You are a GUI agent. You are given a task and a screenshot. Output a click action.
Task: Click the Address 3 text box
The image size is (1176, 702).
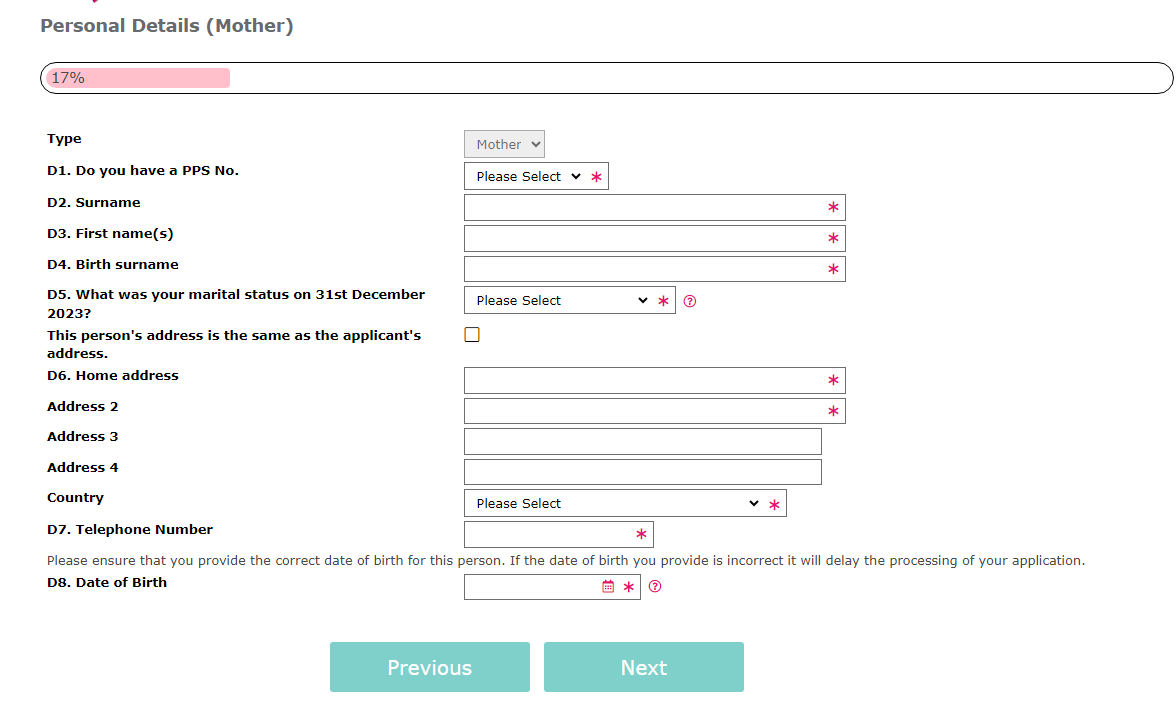(x=642, y=441)
